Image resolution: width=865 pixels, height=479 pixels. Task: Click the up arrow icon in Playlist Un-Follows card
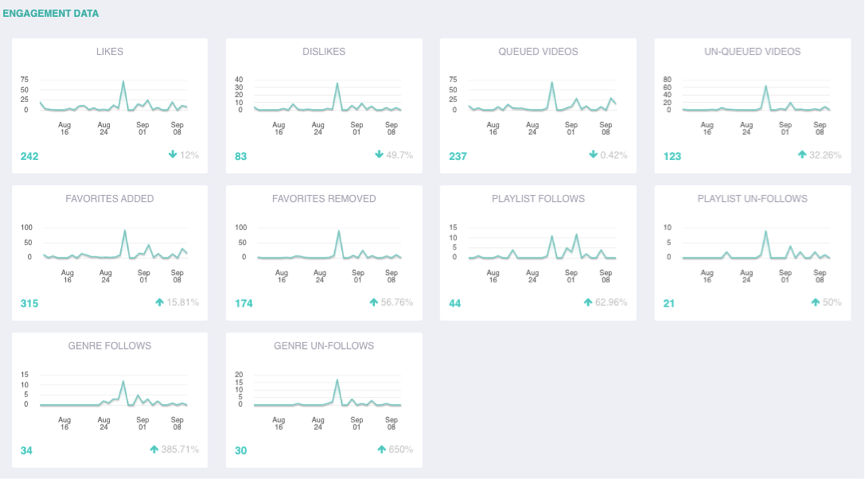(x=815, y=302)
